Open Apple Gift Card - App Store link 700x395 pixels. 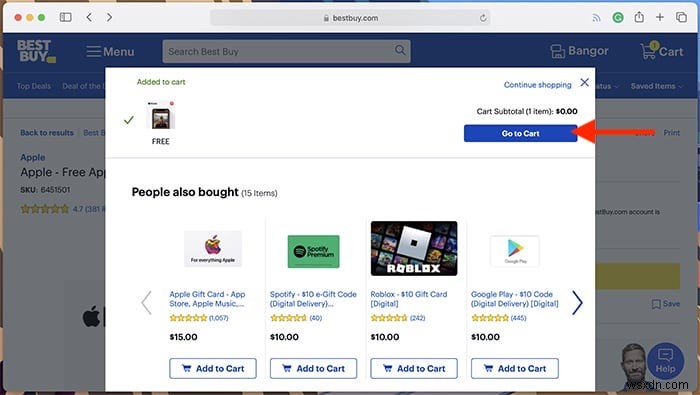coord(207,299)
